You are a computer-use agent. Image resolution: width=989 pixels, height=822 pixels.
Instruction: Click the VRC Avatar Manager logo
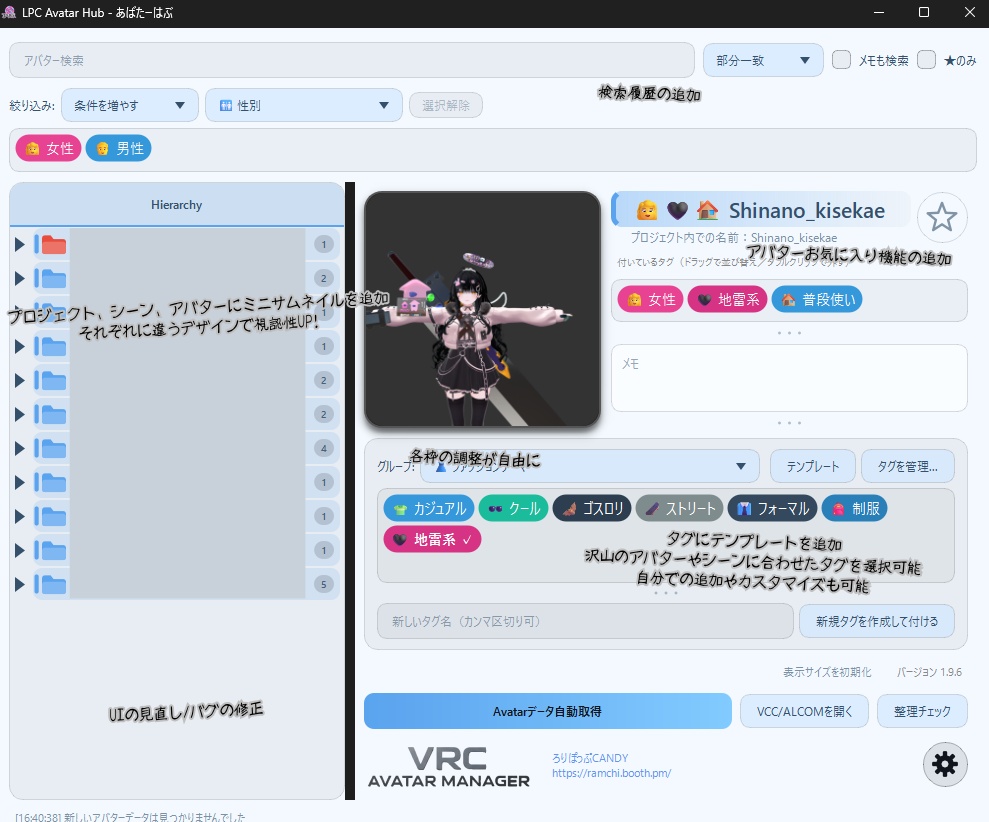click(x=448, y=766)
